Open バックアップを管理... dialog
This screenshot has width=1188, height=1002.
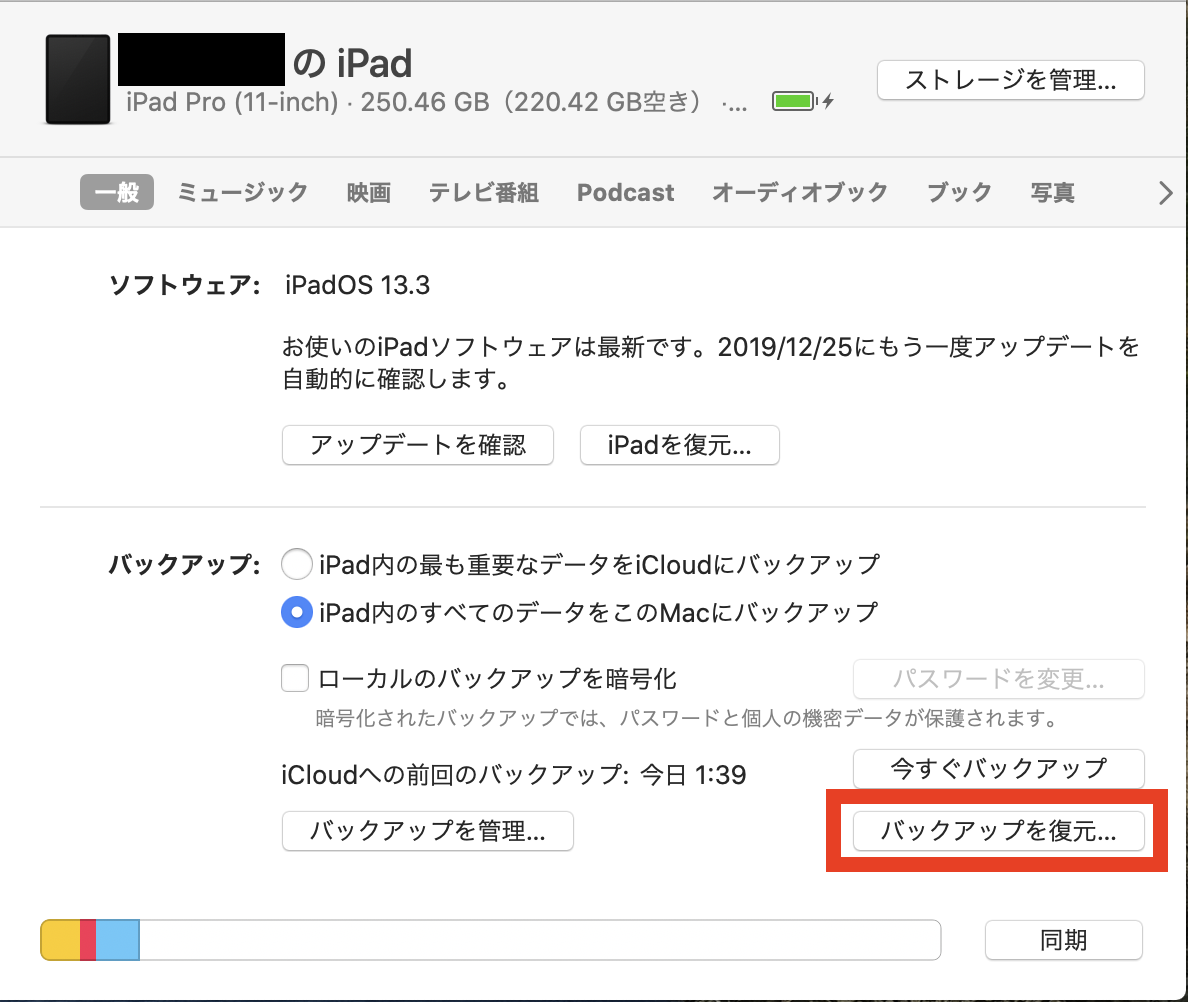[x=427, y=831]
